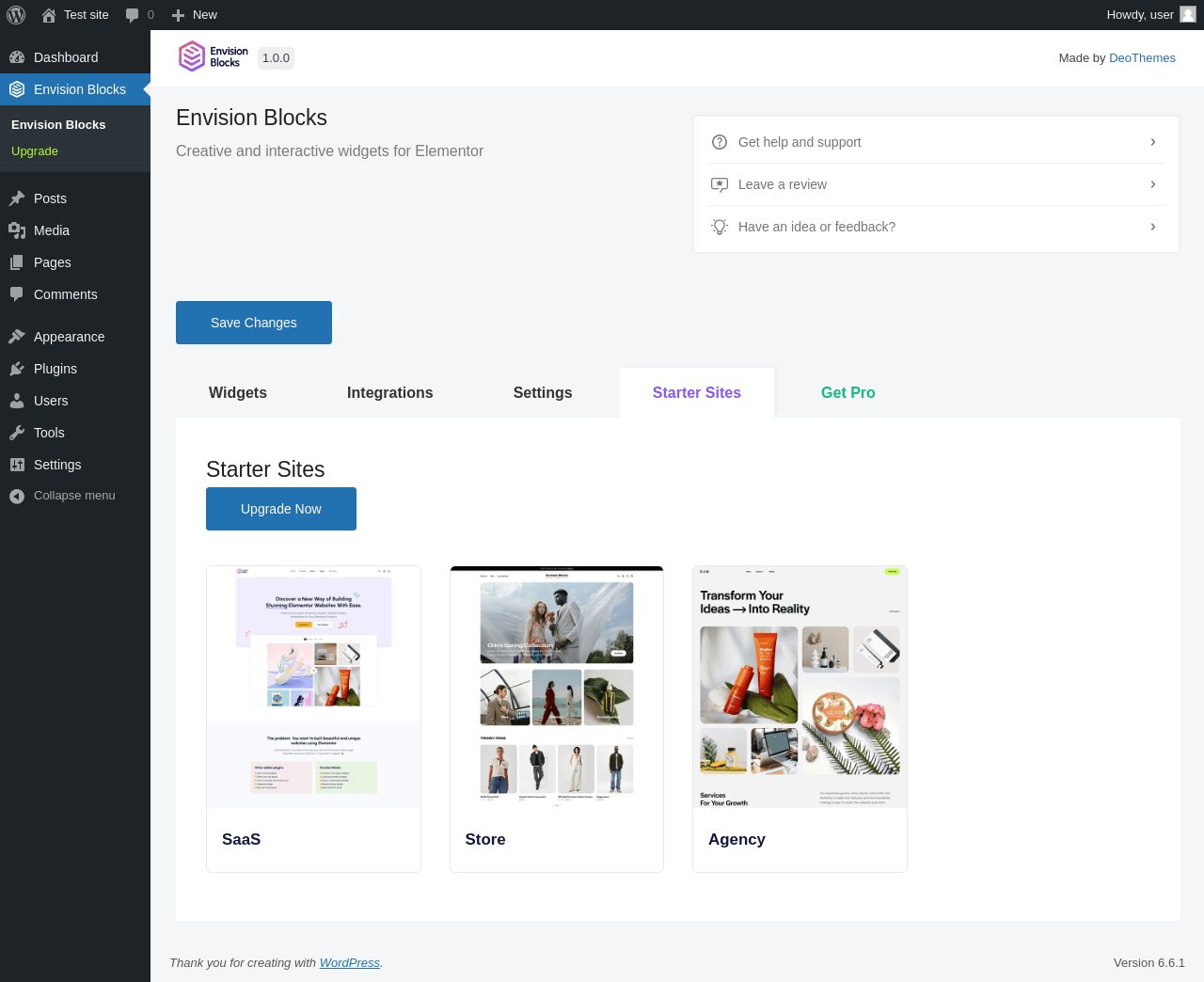The width and height of the screenshot is (1204, 982).
Task: Open Envision Blocks submenu item
Action: click(58, 124)
